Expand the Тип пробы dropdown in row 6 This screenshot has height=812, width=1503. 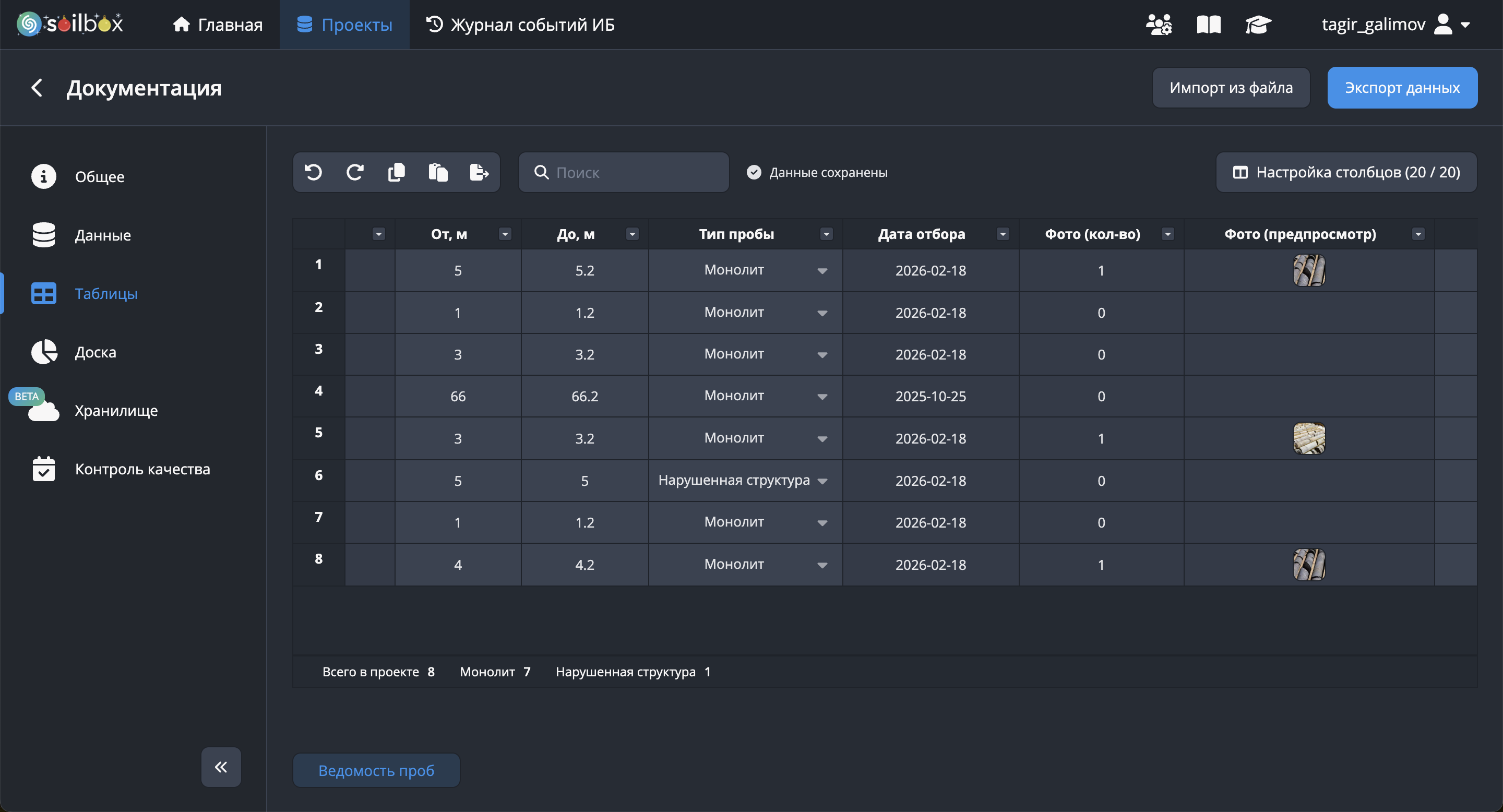(x=822, y=481)
